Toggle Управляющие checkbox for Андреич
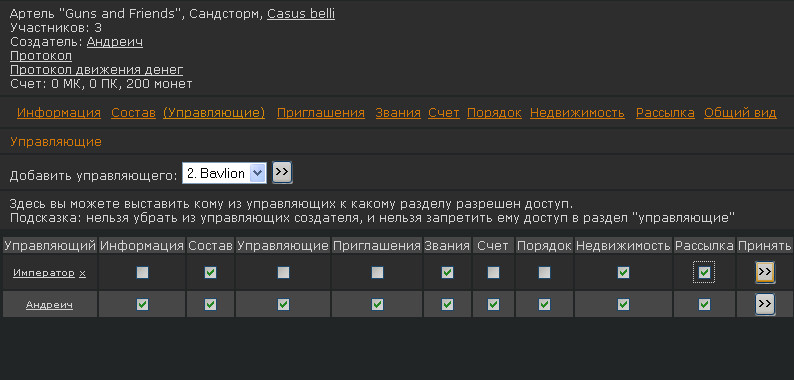Viewport: 794px width, 380px height. click(283, 305)
